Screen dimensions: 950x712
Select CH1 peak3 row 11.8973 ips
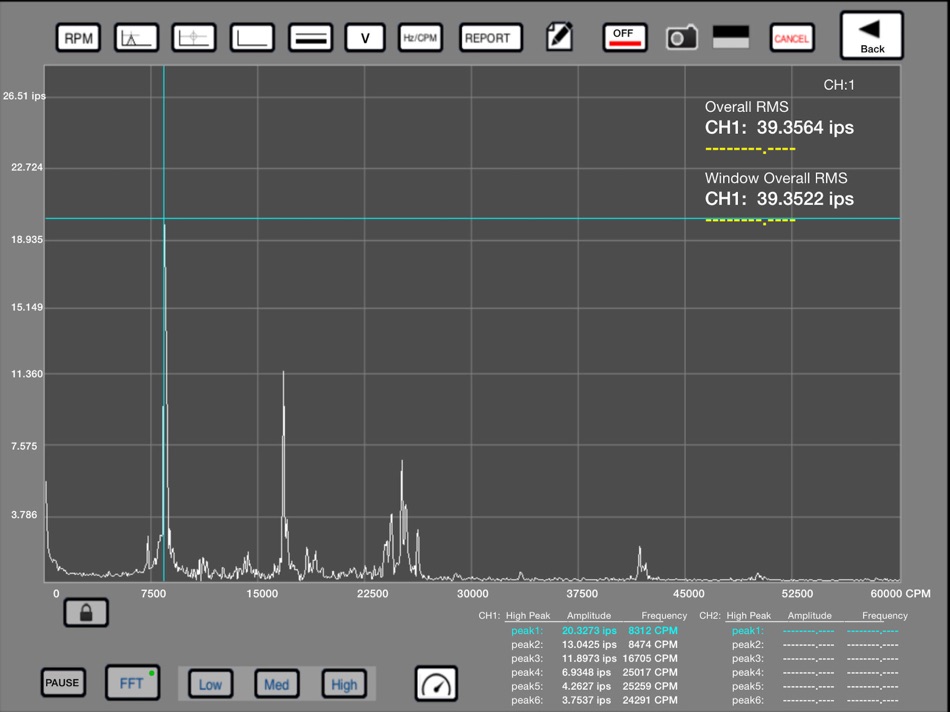(594, 659)
